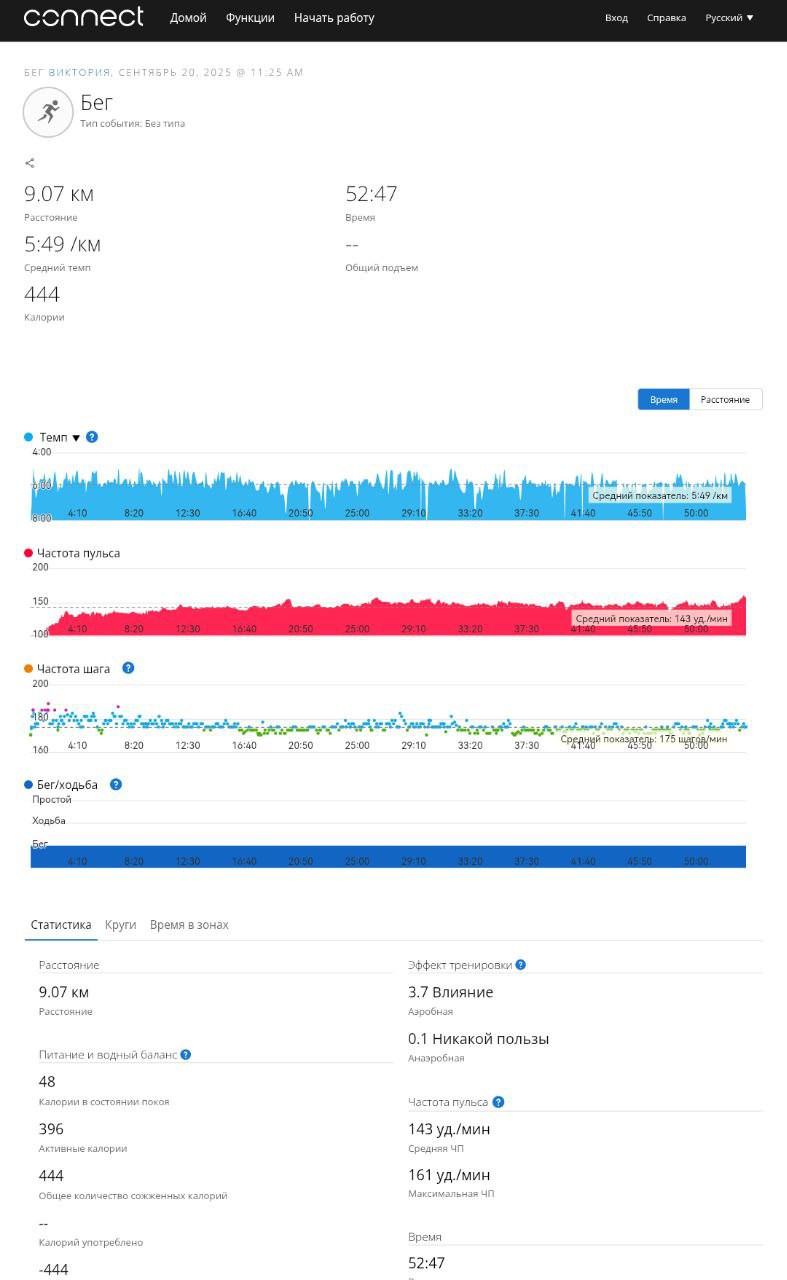This screenshot has height=1280, width=787.
Task: Open the Русский language dropdown
Action: (x=729, y=18)
